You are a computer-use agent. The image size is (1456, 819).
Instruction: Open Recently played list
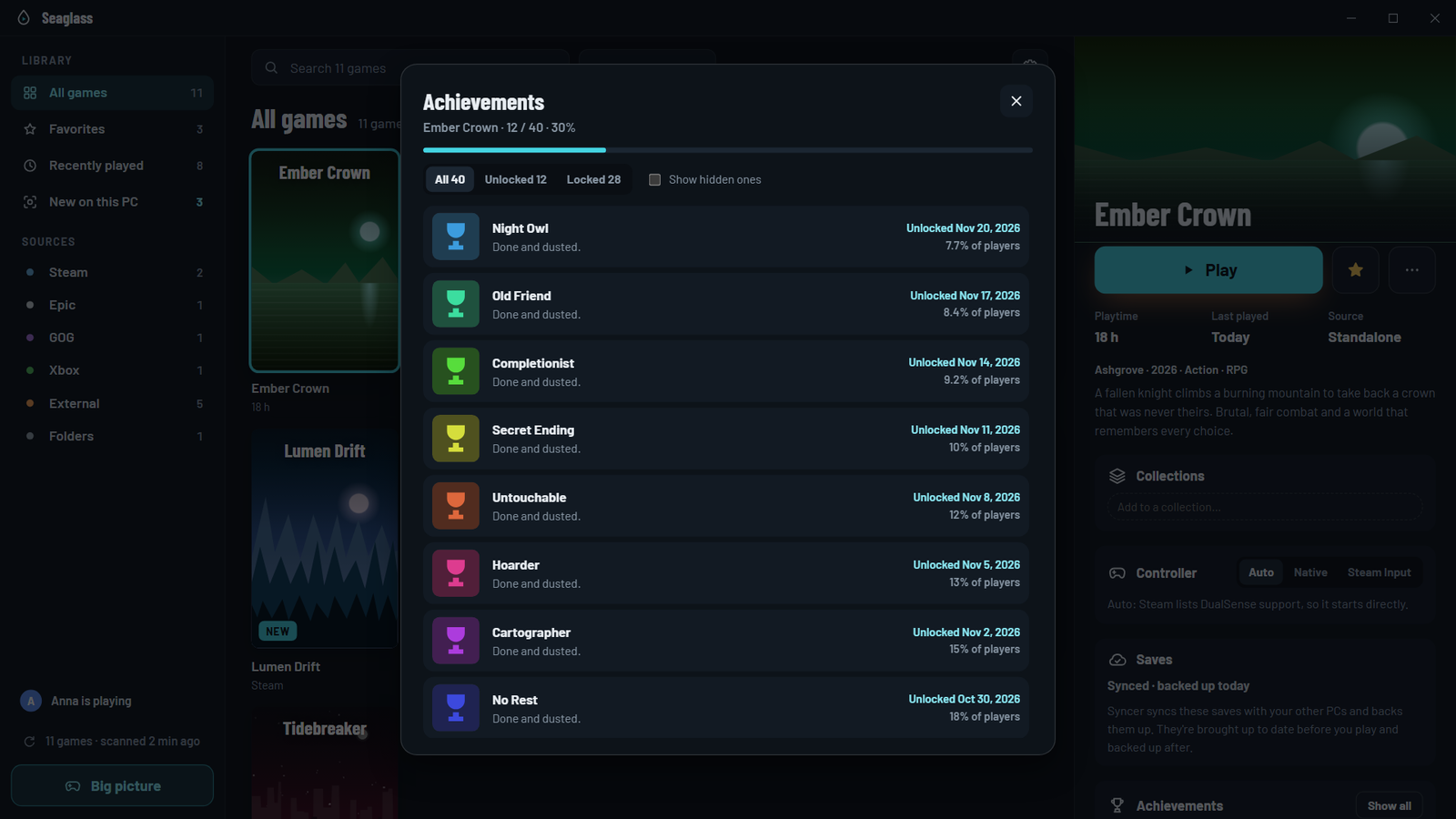[112, 166]
